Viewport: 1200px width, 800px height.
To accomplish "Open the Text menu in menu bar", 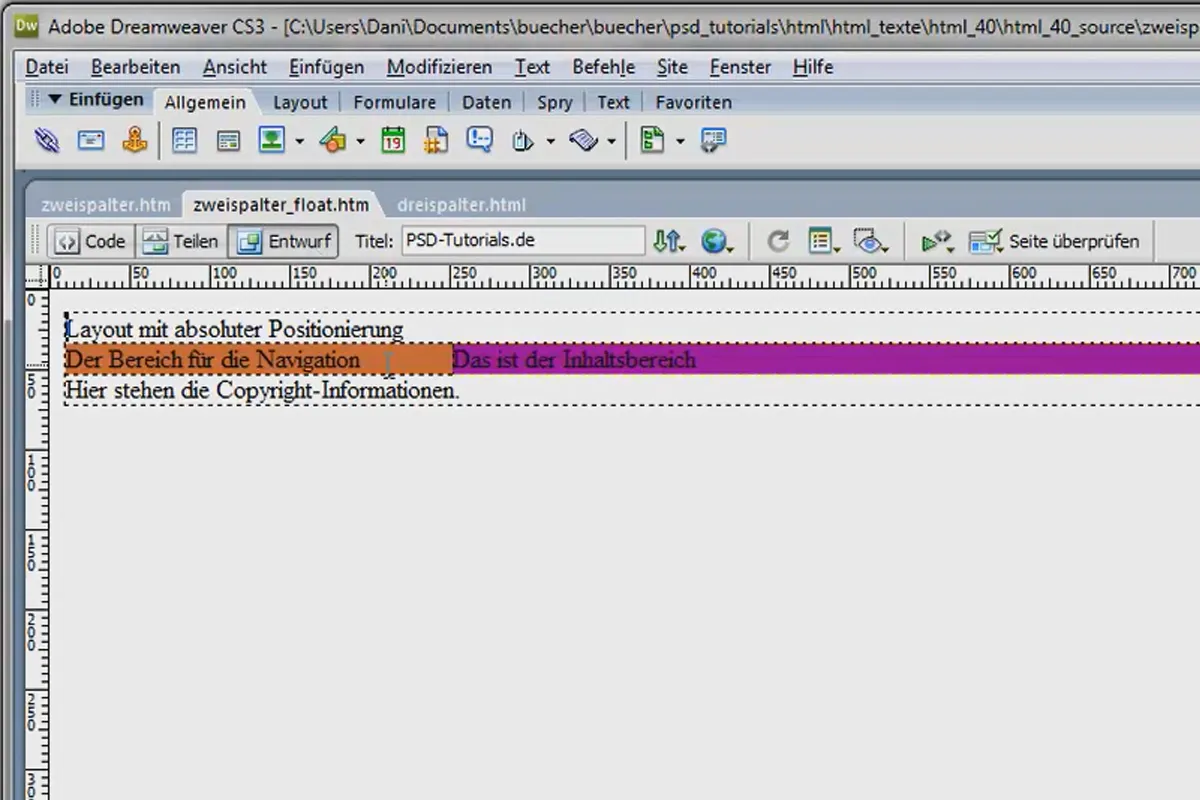I will 532,67.
